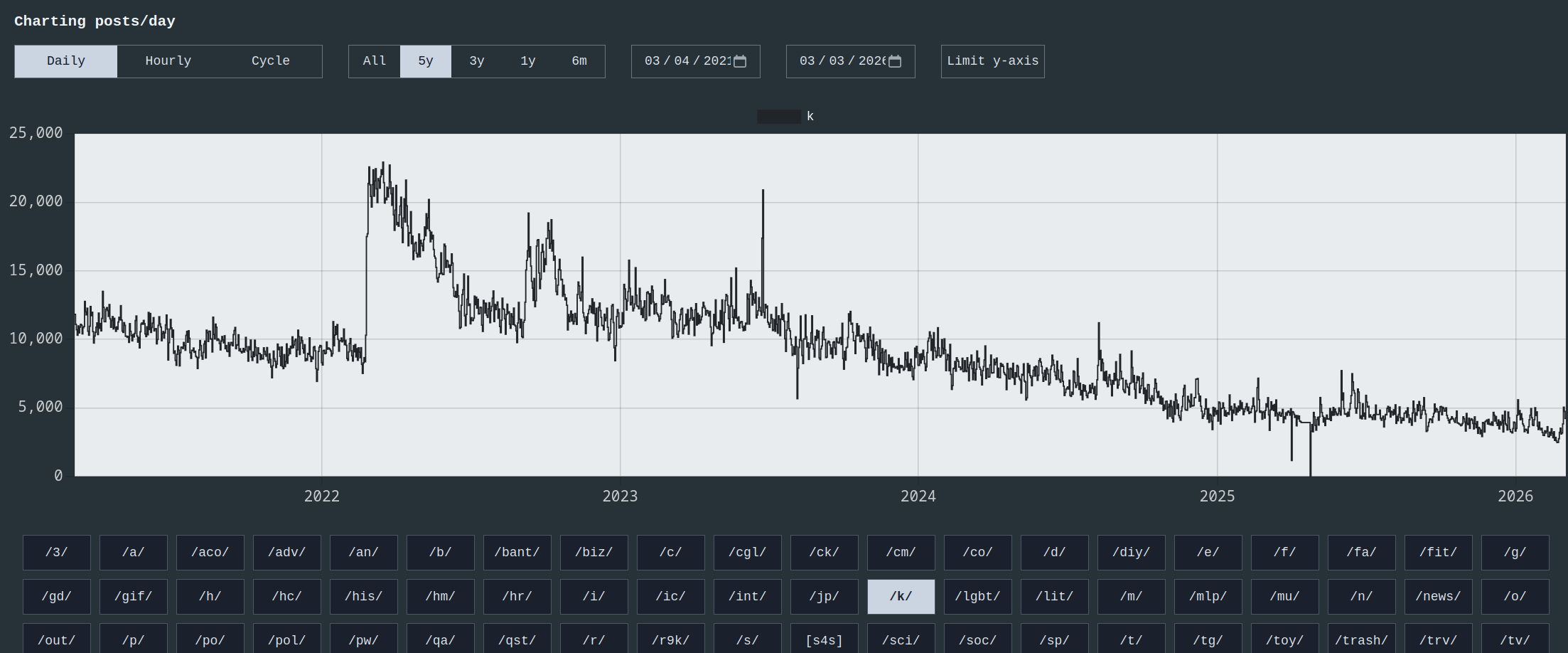Select the /3/ board

pyautogui.click(x=57, y=553)
